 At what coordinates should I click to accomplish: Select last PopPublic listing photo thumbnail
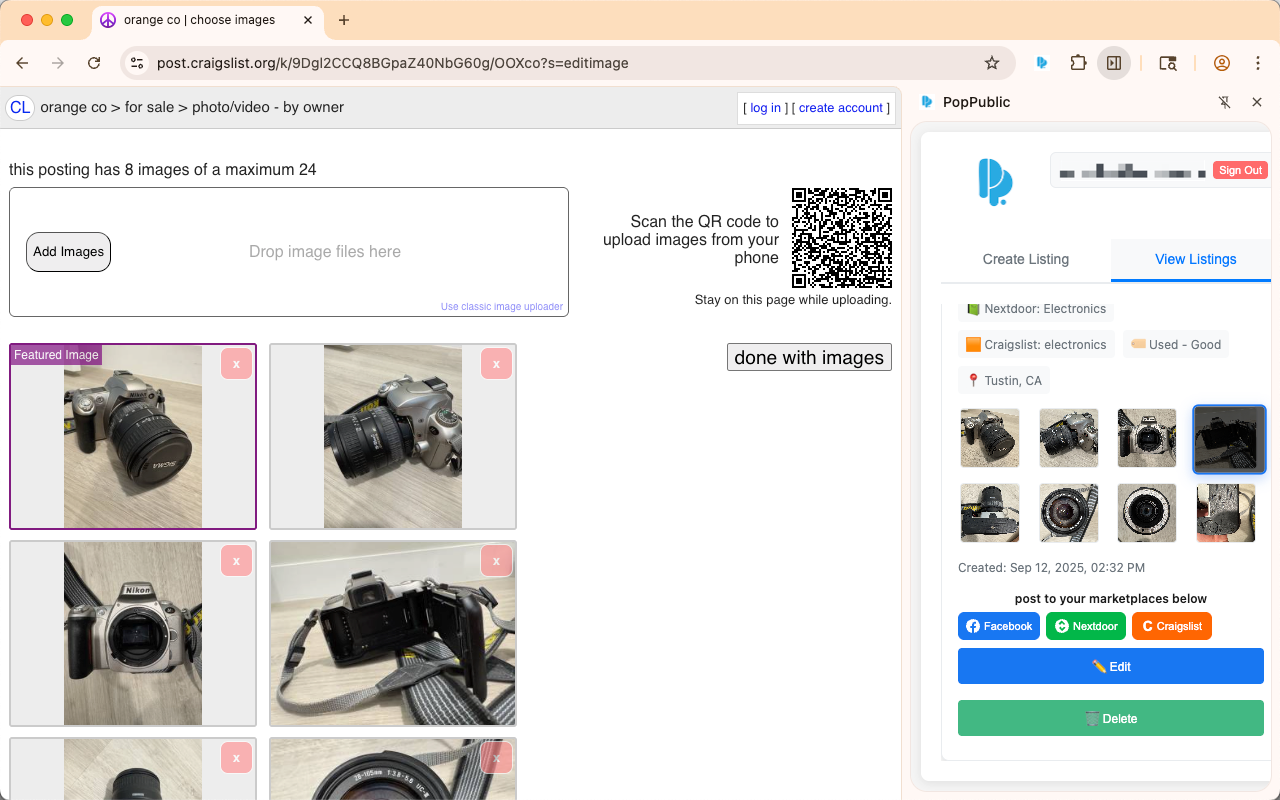pyautogui.click(x=1226, y=513)
